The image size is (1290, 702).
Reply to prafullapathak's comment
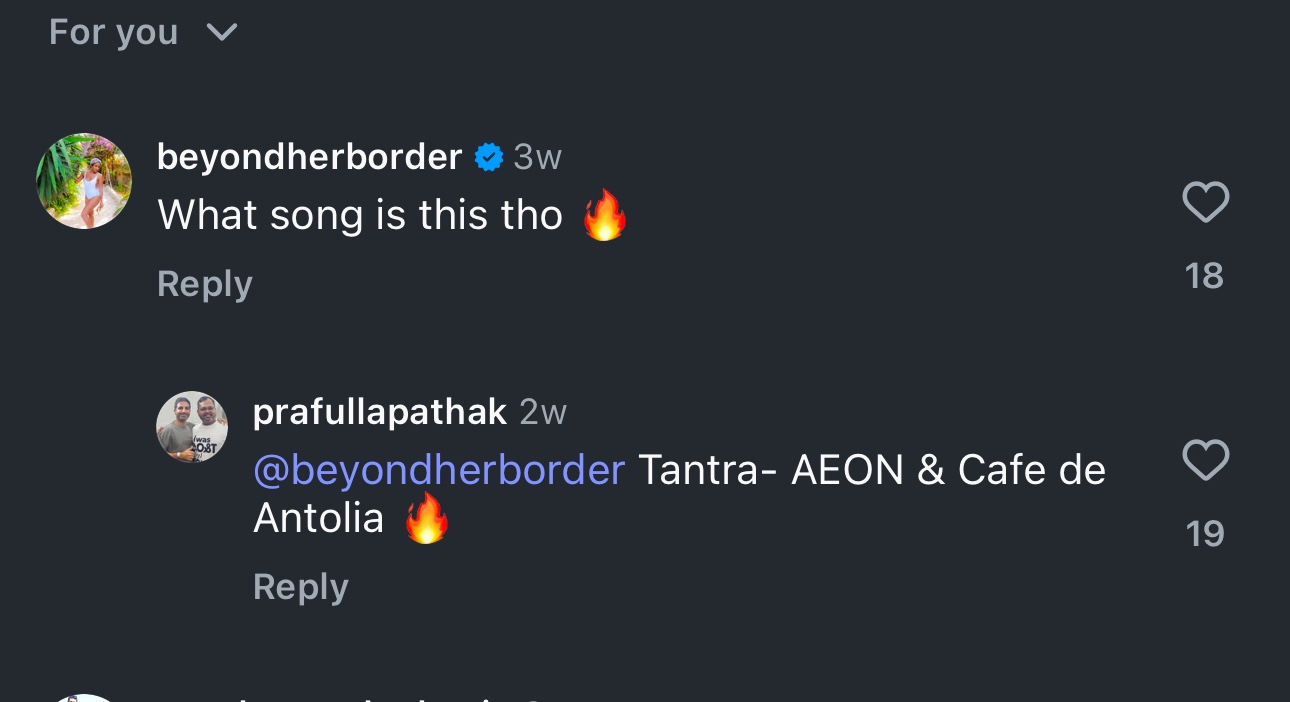click(x=301, y=587)
